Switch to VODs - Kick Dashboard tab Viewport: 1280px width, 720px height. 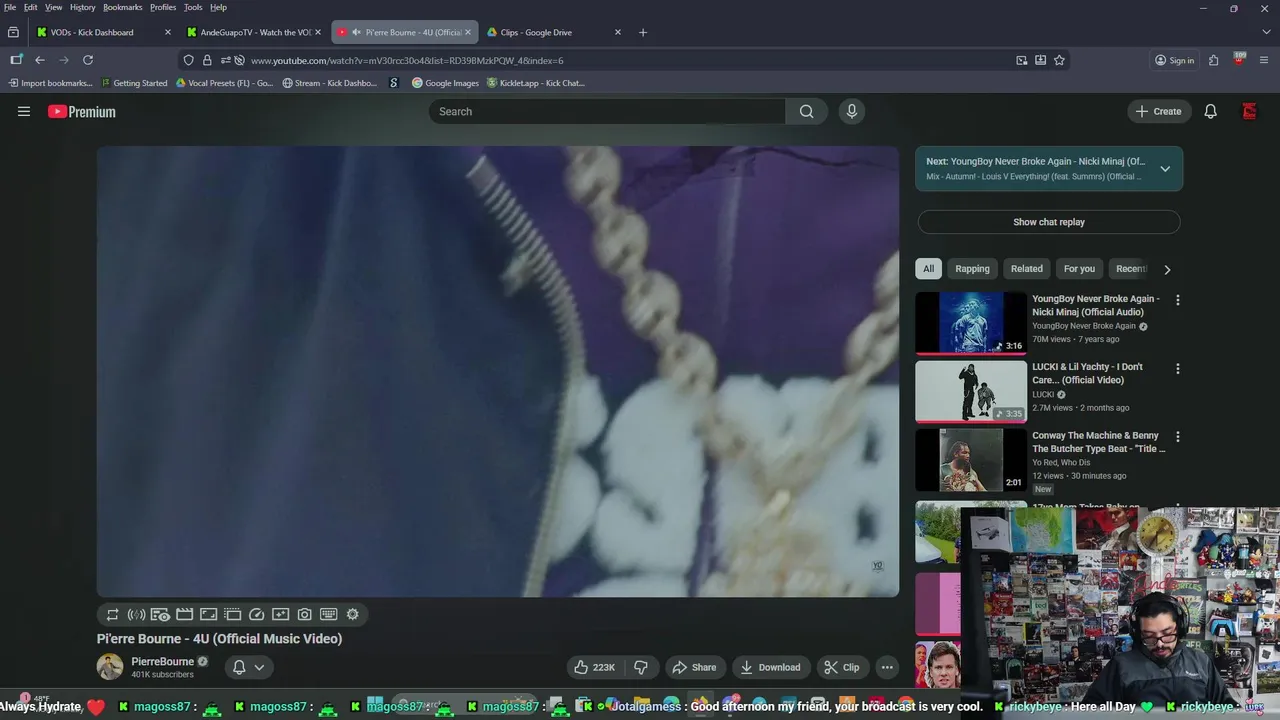[x=102, y=32]
